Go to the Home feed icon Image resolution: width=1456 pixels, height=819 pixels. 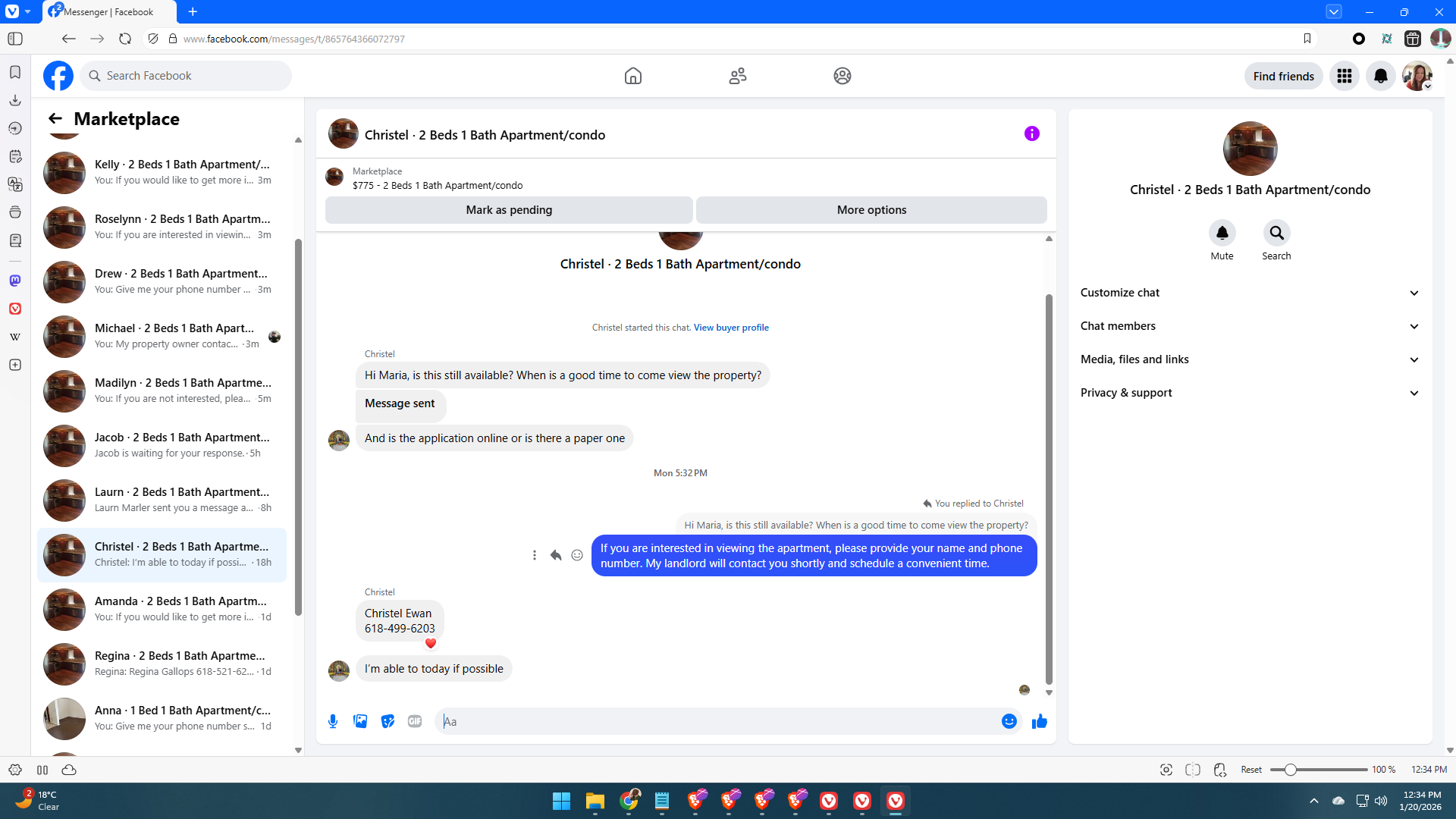[633, 76]
